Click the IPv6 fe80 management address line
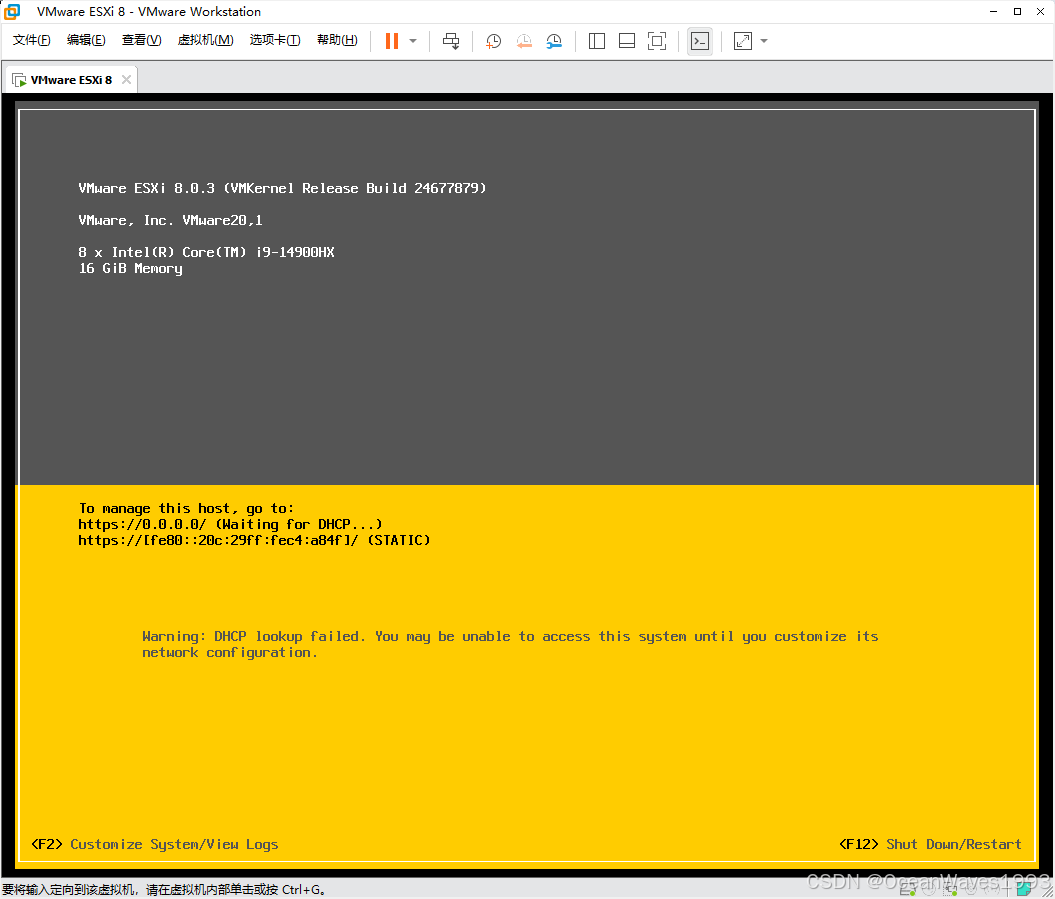 [x=254, y=540]
